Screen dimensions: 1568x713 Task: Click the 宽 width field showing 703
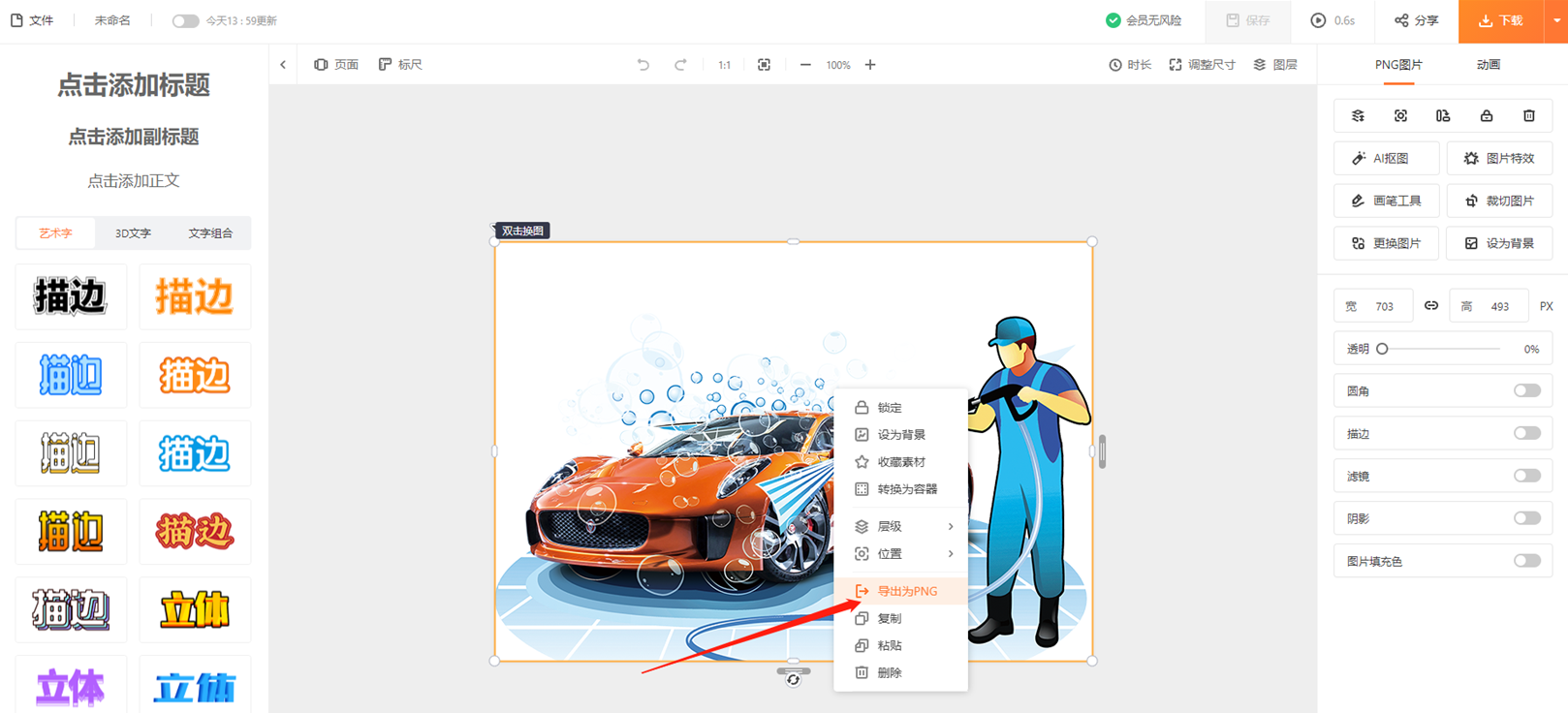pos(1373,306)
